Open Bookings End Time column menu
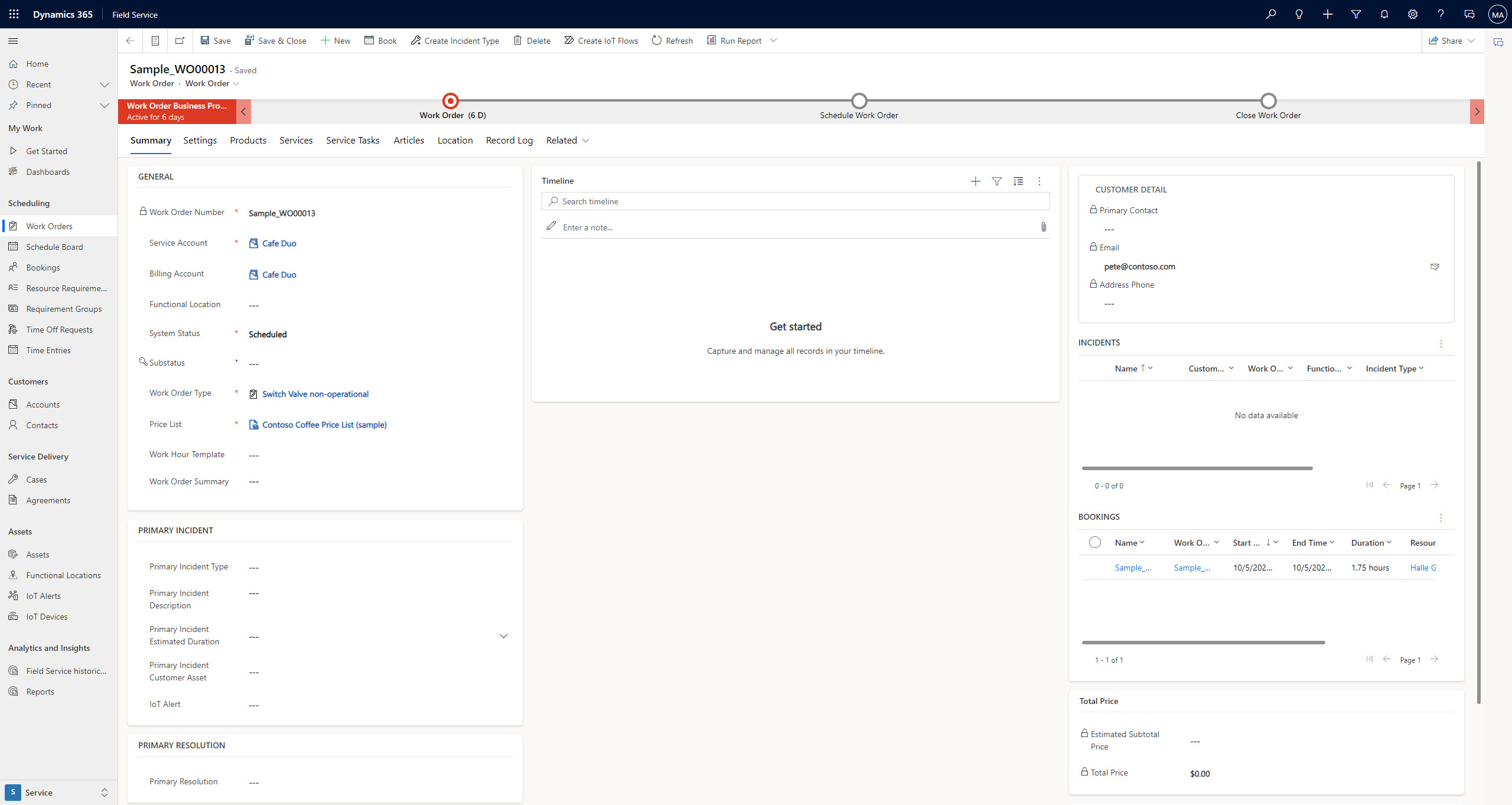Image resolution: width=1512 pixels, height=805 pixels. [x=1313, y=543]
